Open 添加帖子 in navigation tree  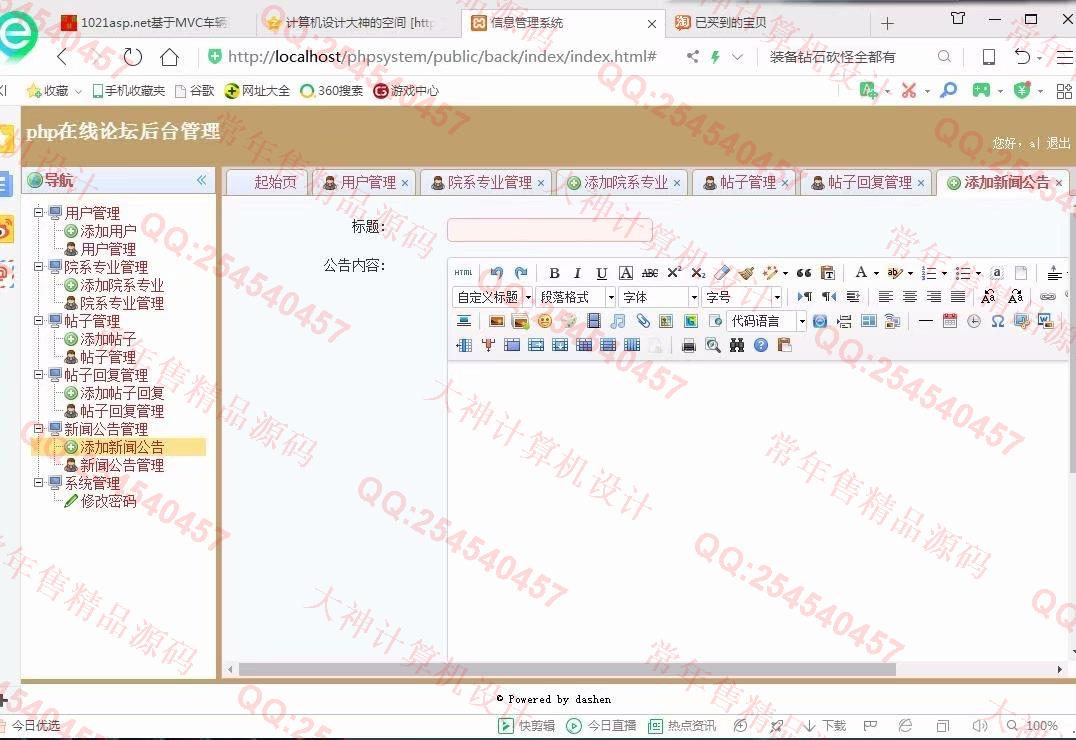[x=108, y=339]
